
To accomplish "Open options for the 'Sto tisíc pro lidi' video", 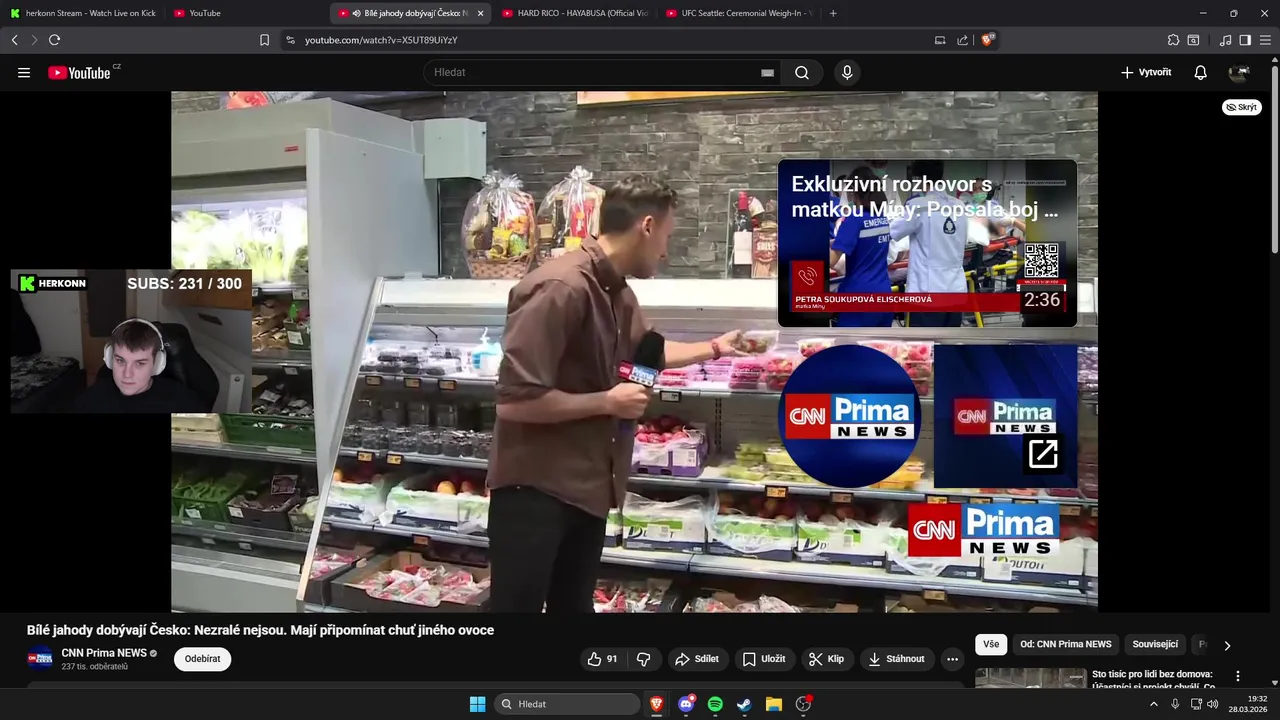I will [x=1238, y=676].
